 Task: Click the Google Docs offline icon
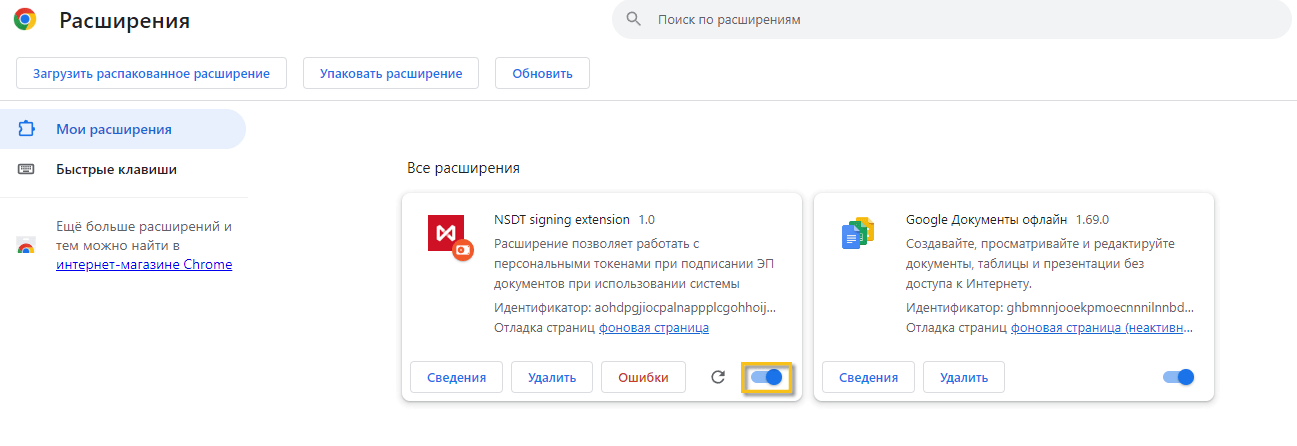pyautogui.click(x=858, y=233)
